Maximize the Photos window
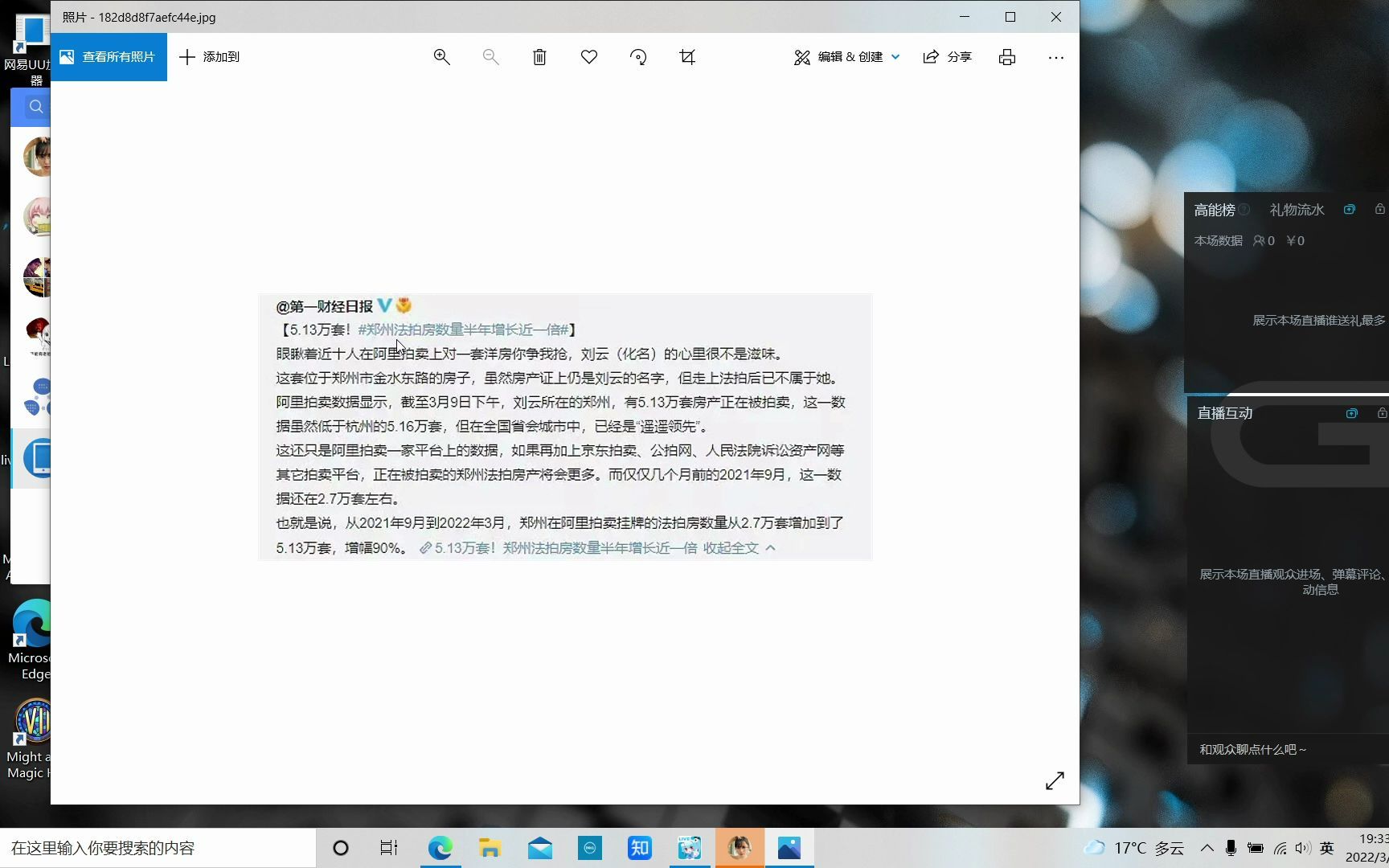The height and width of the screenshot is (868, 1389). point(1010,17)
